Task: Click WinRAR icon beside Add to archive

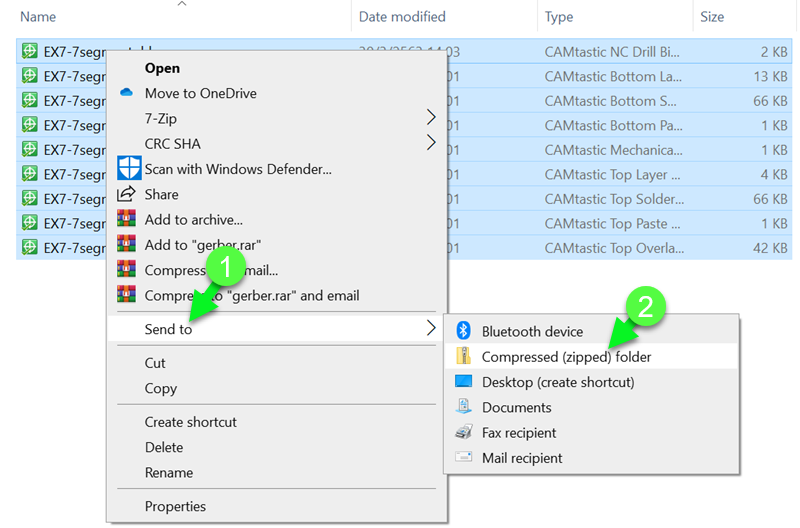Action: point(126,218)
